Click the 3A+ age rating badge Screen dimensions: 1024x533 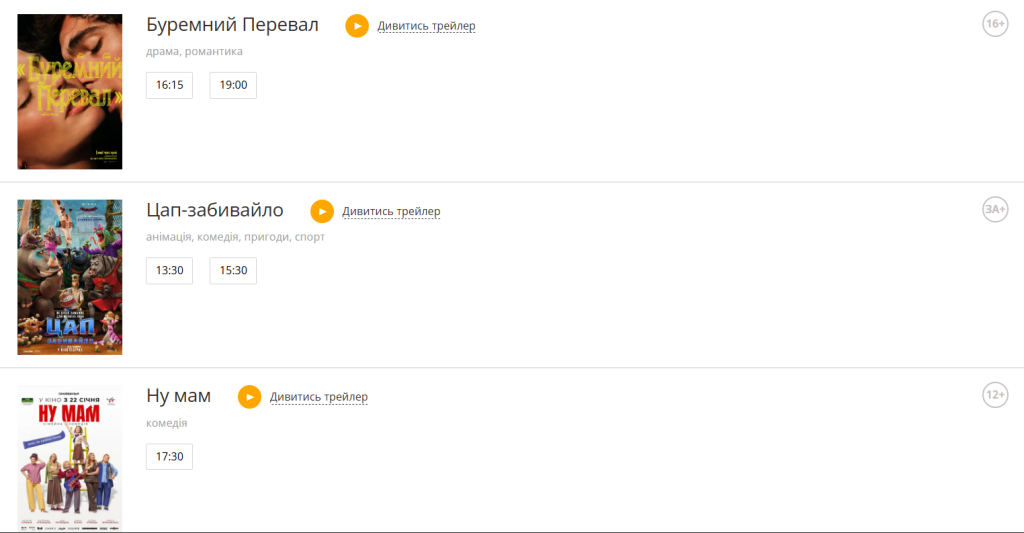tap(995, 210)
